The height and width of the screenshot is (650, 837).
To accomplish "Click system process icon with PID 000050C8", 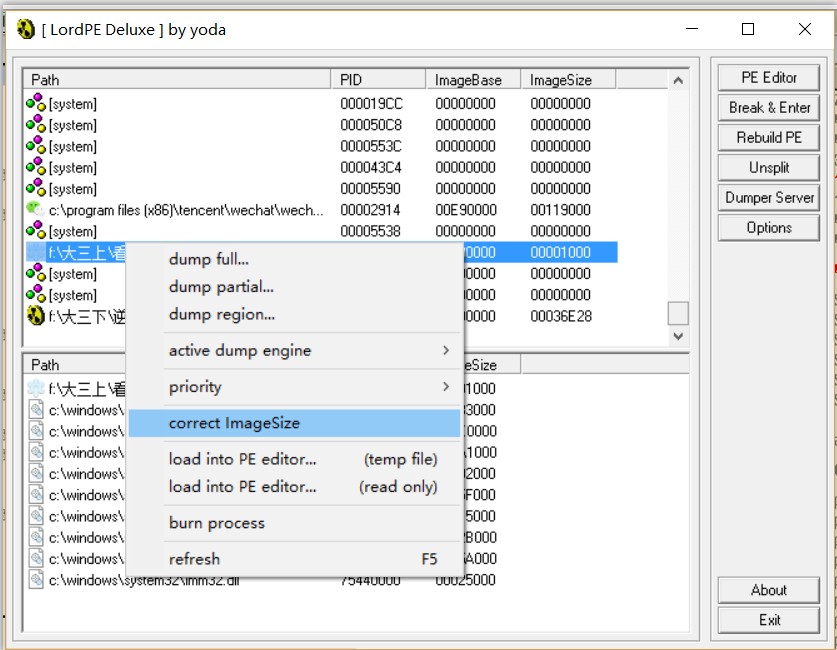I will tap(36, 125).
